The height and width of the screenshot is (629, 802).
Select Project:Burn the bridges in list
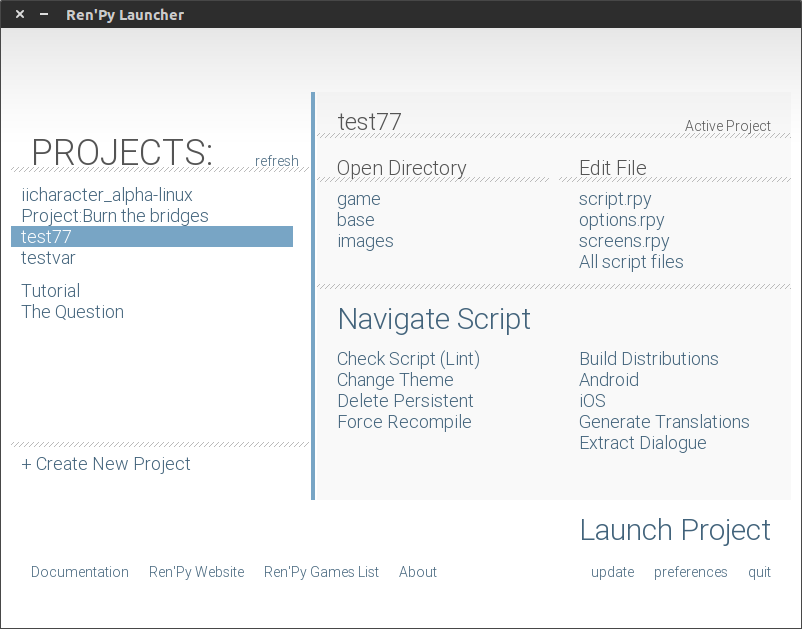pos(115,216)
